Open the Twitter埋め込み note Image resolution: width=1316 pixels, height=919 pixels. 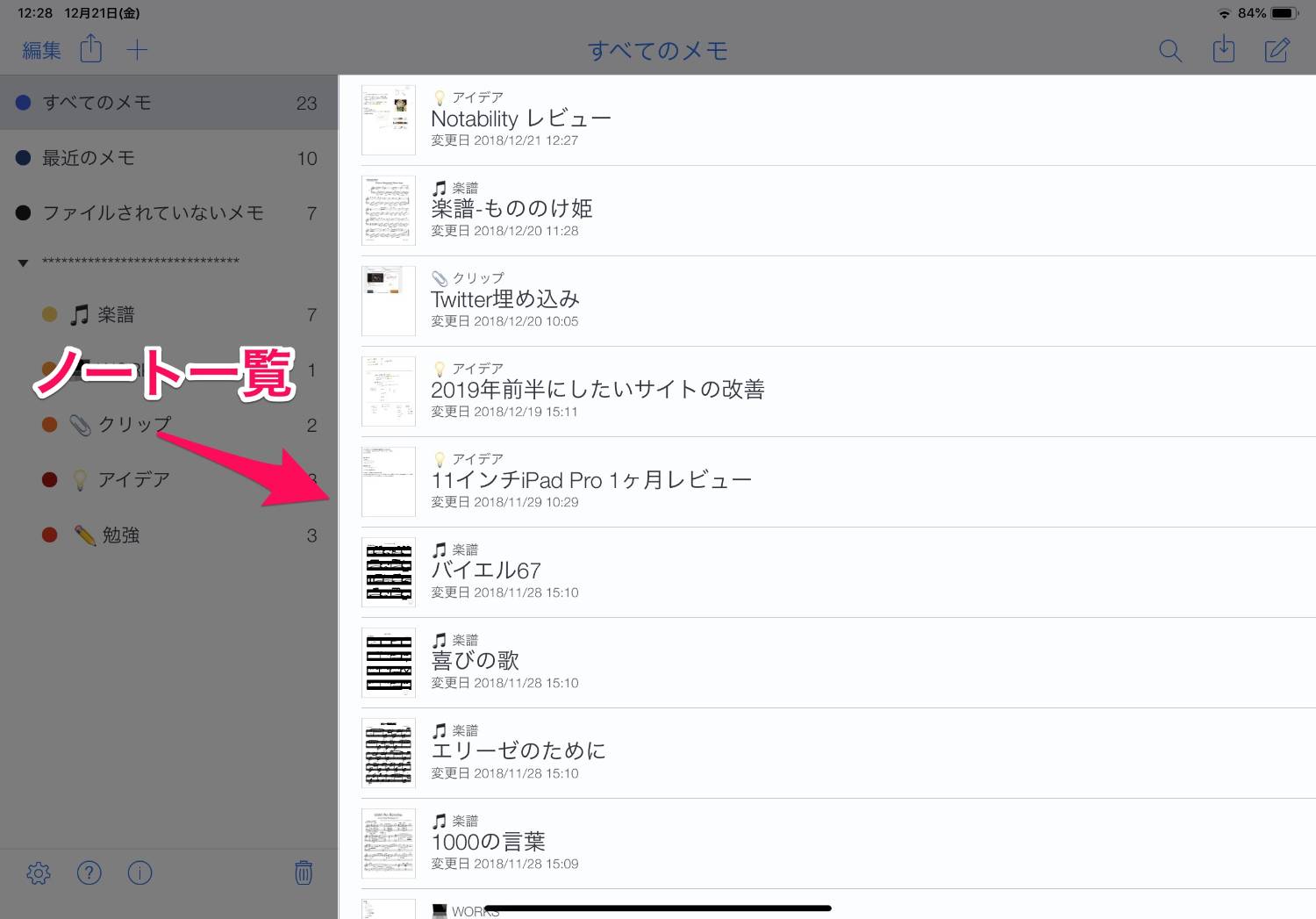click(827, 301)
